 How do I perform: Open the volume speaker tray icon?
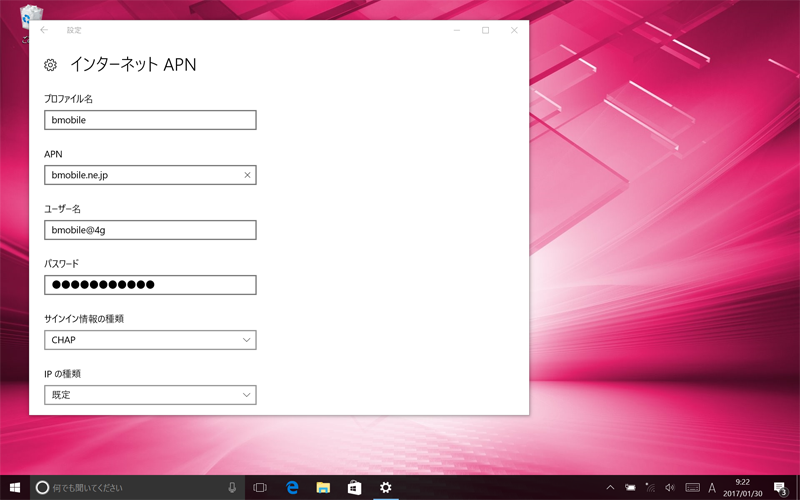pyautogui.click(x=670, y=488)
